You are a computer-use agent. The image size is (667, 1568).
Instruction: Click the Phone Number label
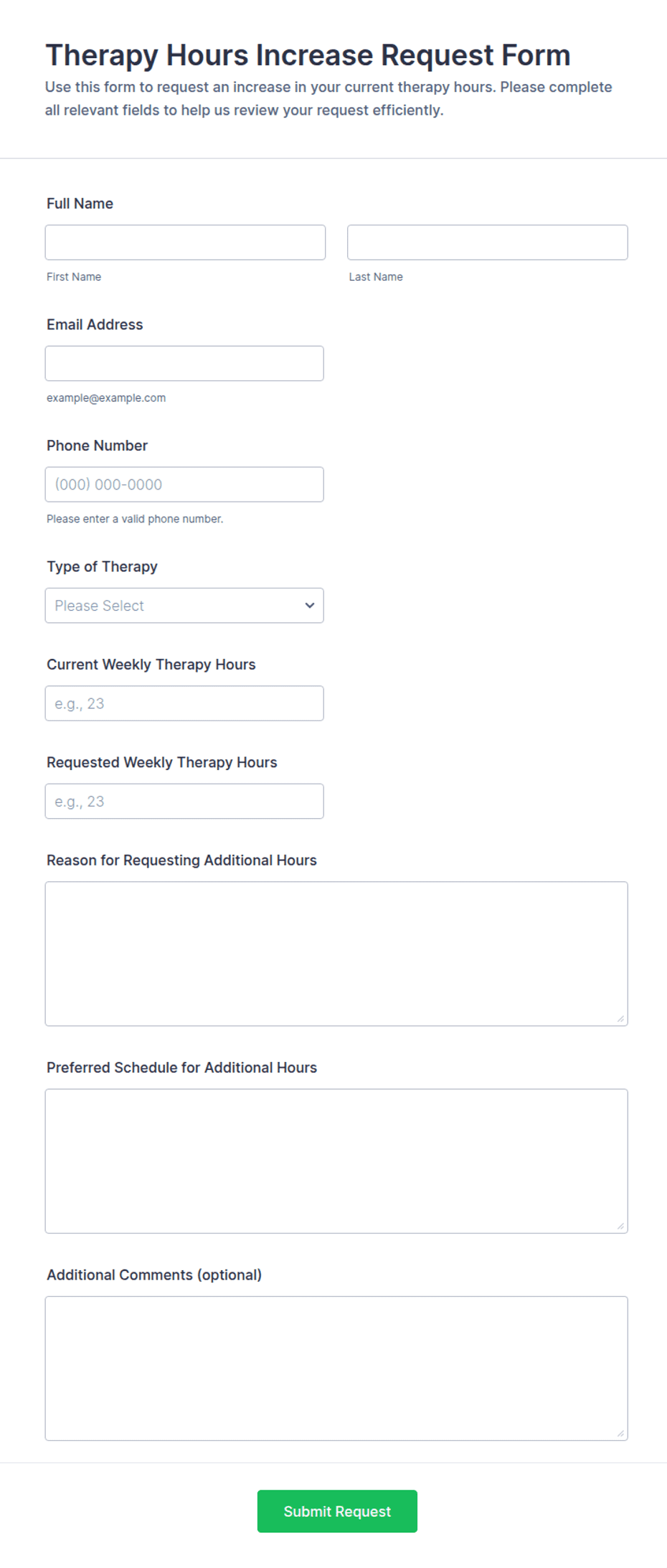coord(97,446)
